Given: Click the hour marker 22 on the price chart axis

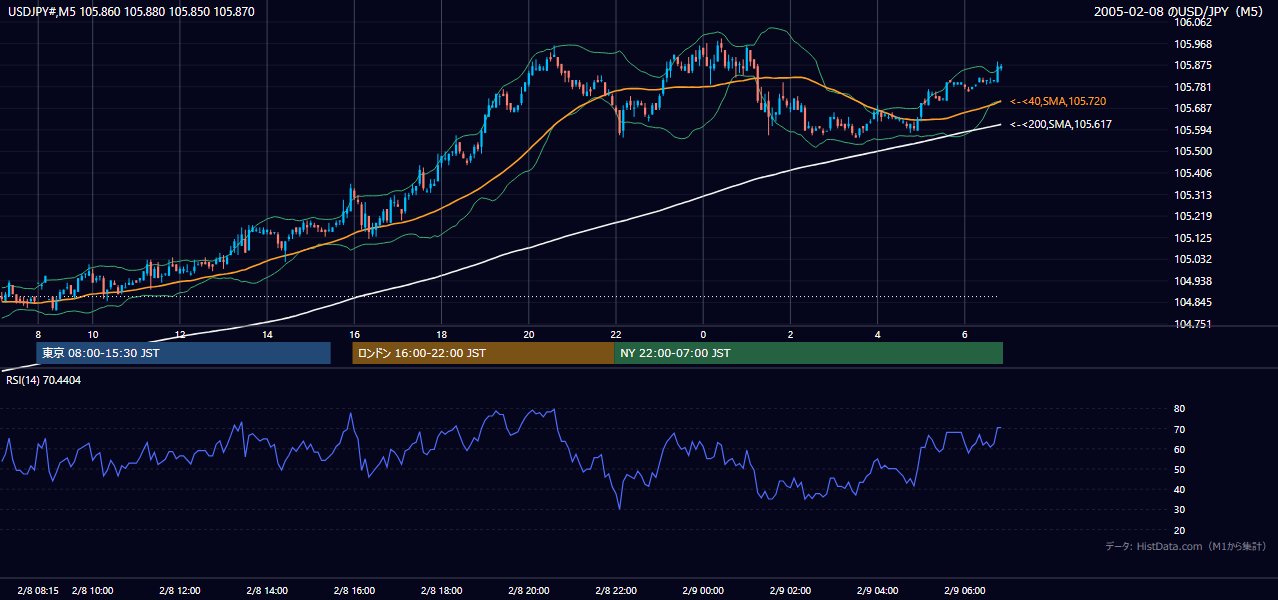Looking at the screenshot, I should click(x=616, y=334).
